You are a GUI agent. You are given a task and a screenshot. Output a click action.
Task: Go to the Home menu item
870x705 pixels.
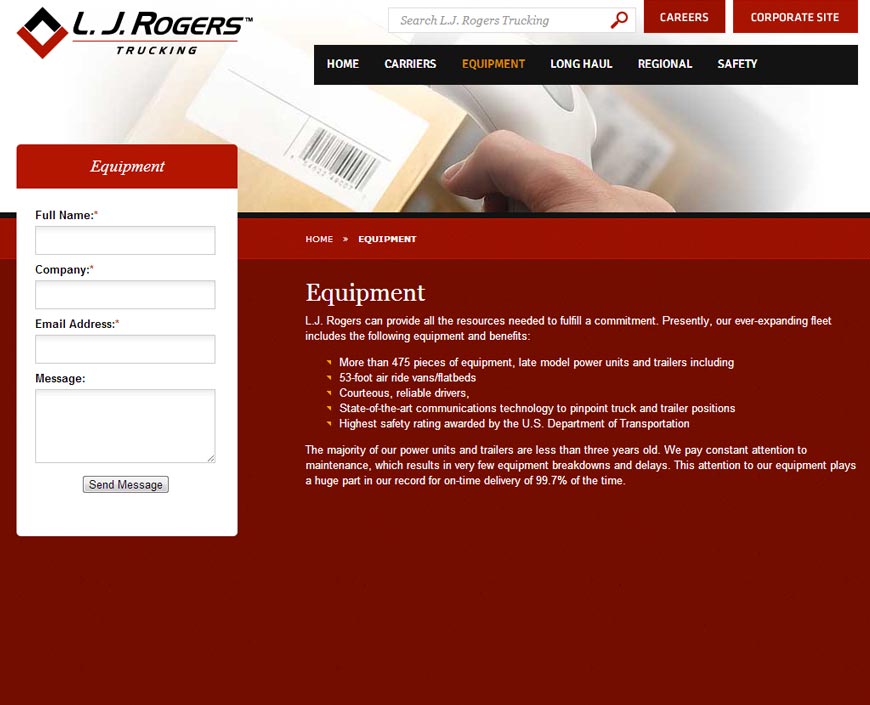pyautogui.click(x=343, y=64)
